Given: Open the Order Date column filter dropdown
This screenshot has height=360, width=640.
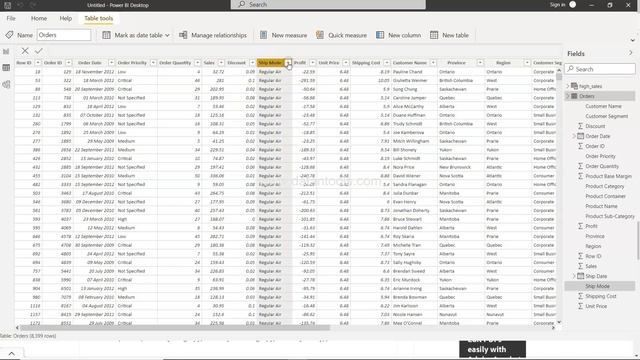Looking at the screenshot, I should click(111, 63).
